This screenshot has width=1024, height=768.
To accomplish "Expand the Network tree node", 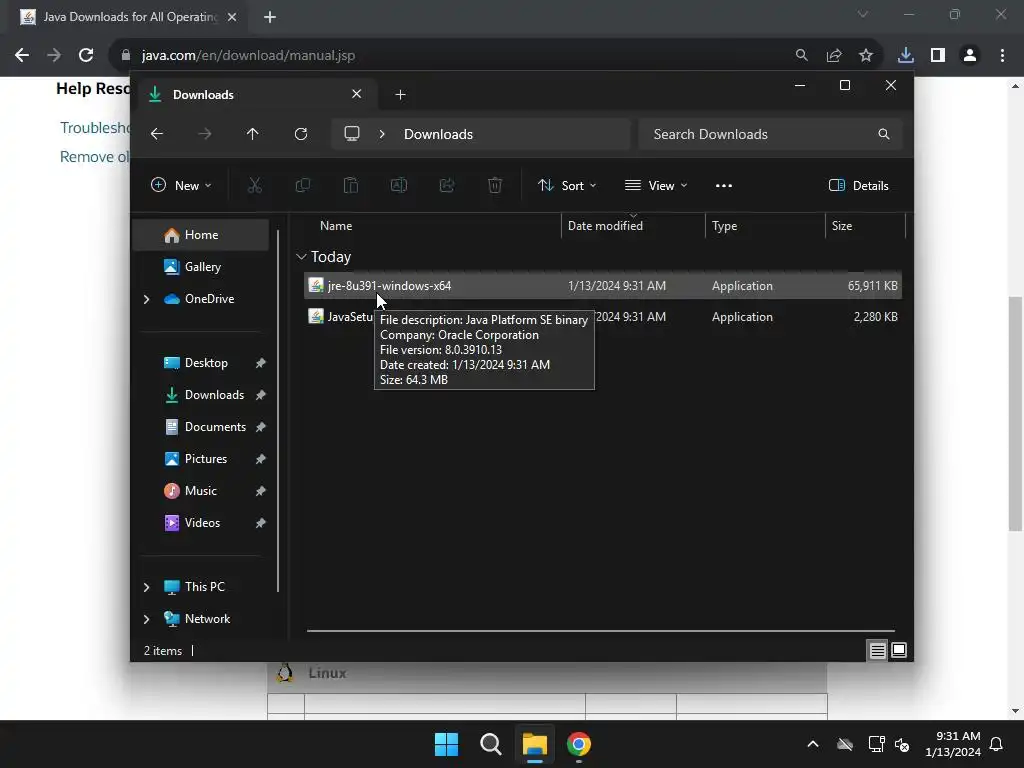I will click(x=146, y=619).
